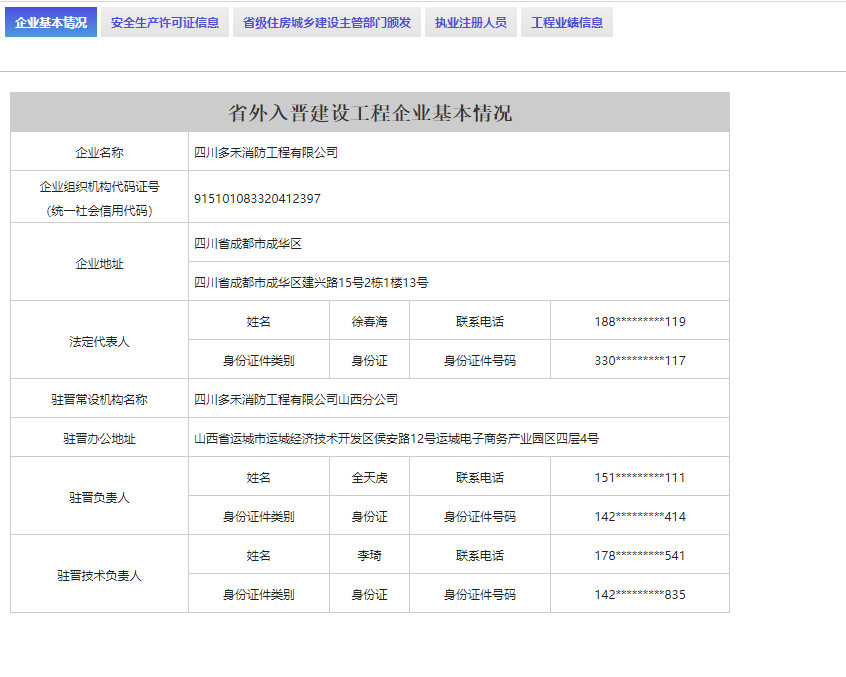Open the 工程业绩信息 tab
846x677 pixels.
point(567,23)
